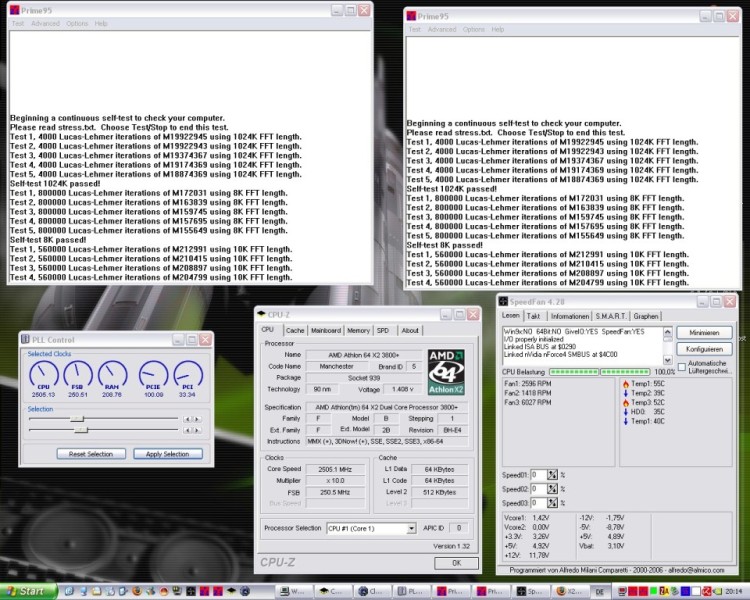Click the taskbar clock showing 20:14
The width and height of the screenshot is (750, 600).
point(733,591)
